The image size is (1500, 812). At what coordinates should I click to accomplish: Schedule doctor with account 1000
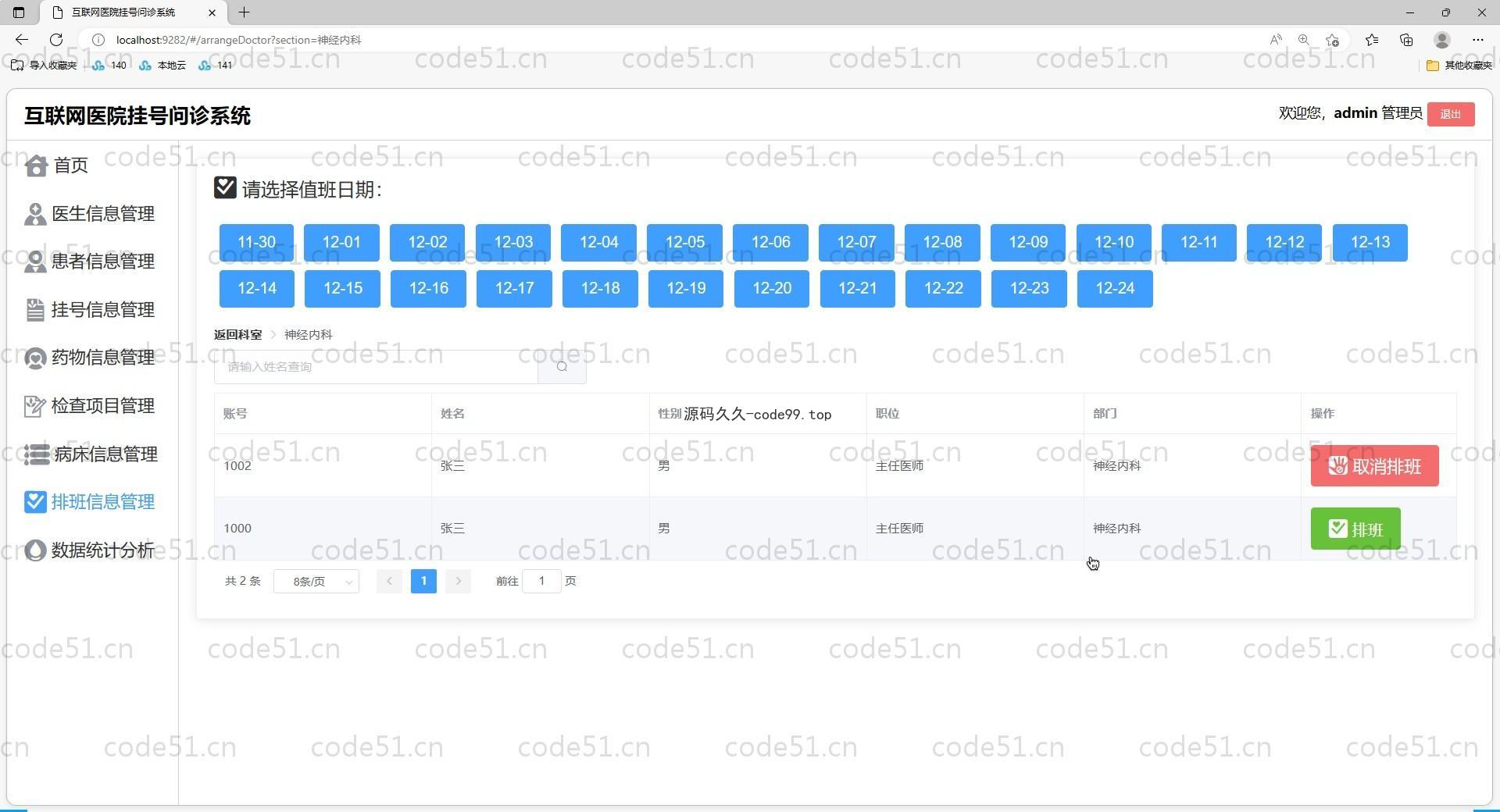[x=1355, y=529]
